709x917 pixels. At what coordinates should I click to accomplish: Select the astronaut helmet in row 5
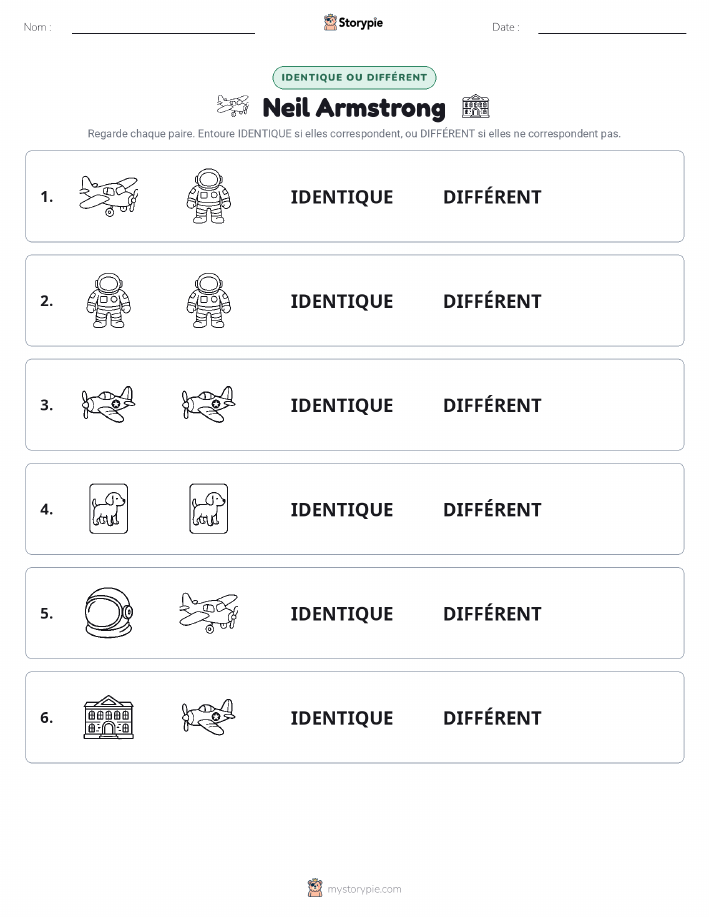tap(109, 613)
